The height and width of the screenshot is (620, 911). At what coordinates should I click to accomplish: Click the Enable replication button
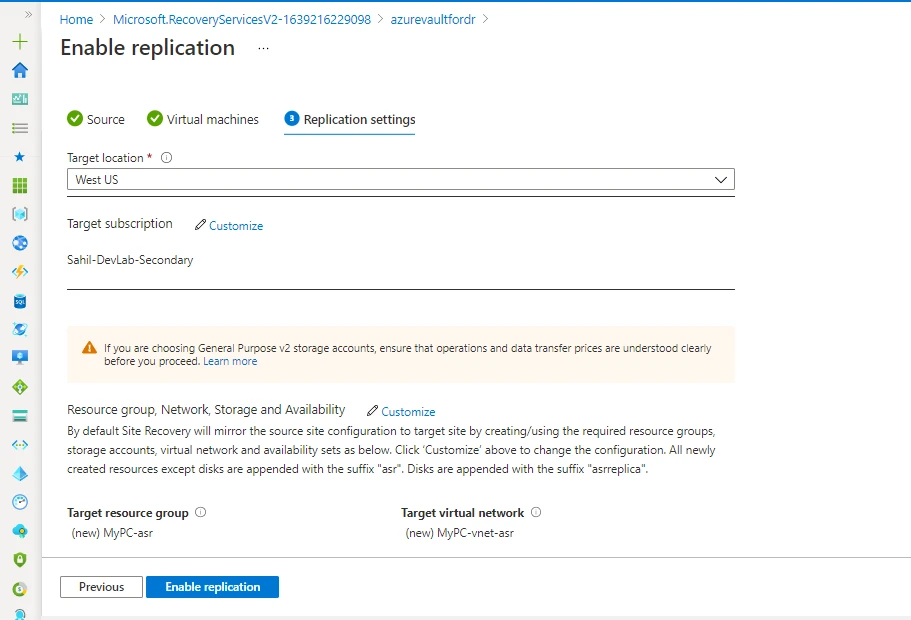point(212,587)
